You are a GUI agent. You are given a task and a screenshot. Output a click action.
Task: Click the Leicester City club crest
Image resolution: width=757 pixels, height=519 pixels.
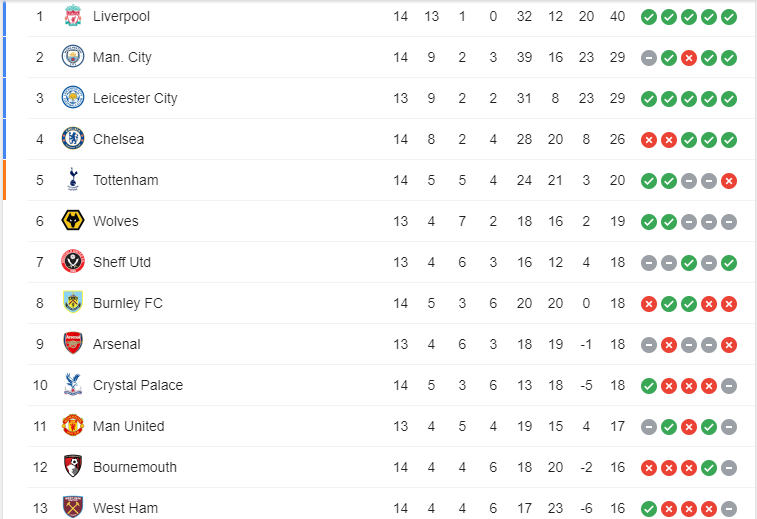[x=72, y=98]
